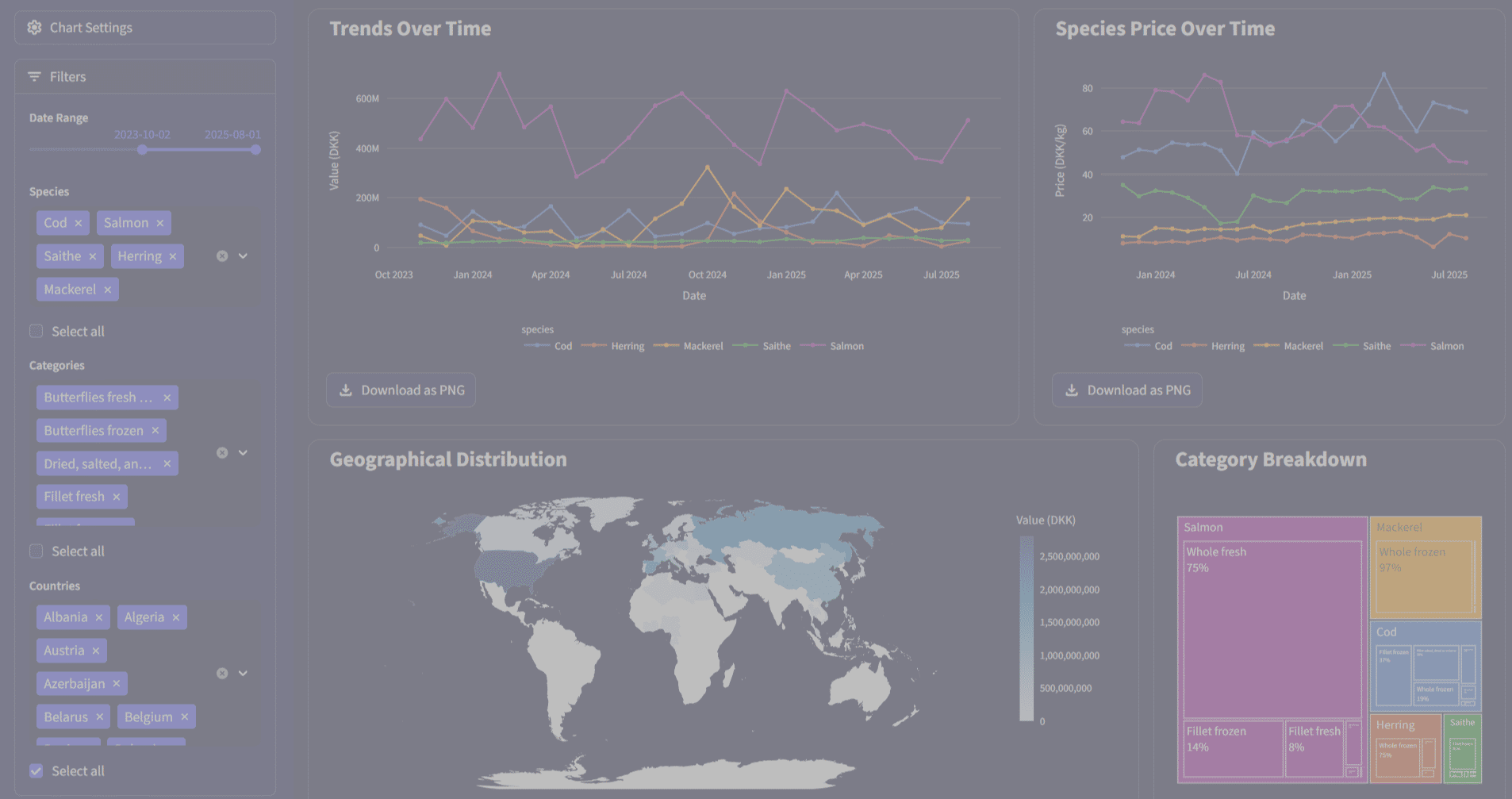Download Species Price chart as PNG

click(1127, 390)
